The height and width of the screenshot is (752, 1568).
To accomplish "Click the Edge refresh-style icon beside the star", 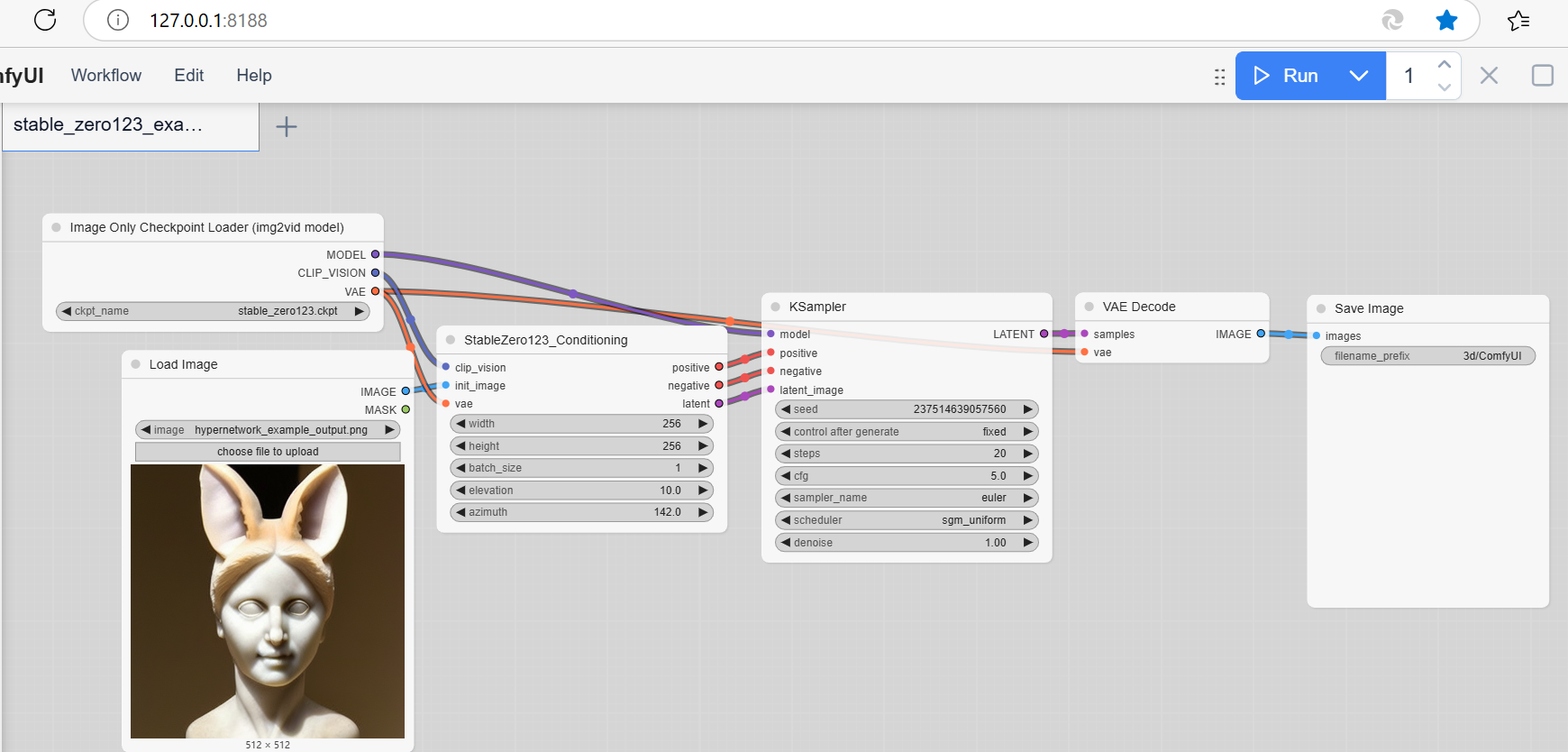I will point(1392,20).
